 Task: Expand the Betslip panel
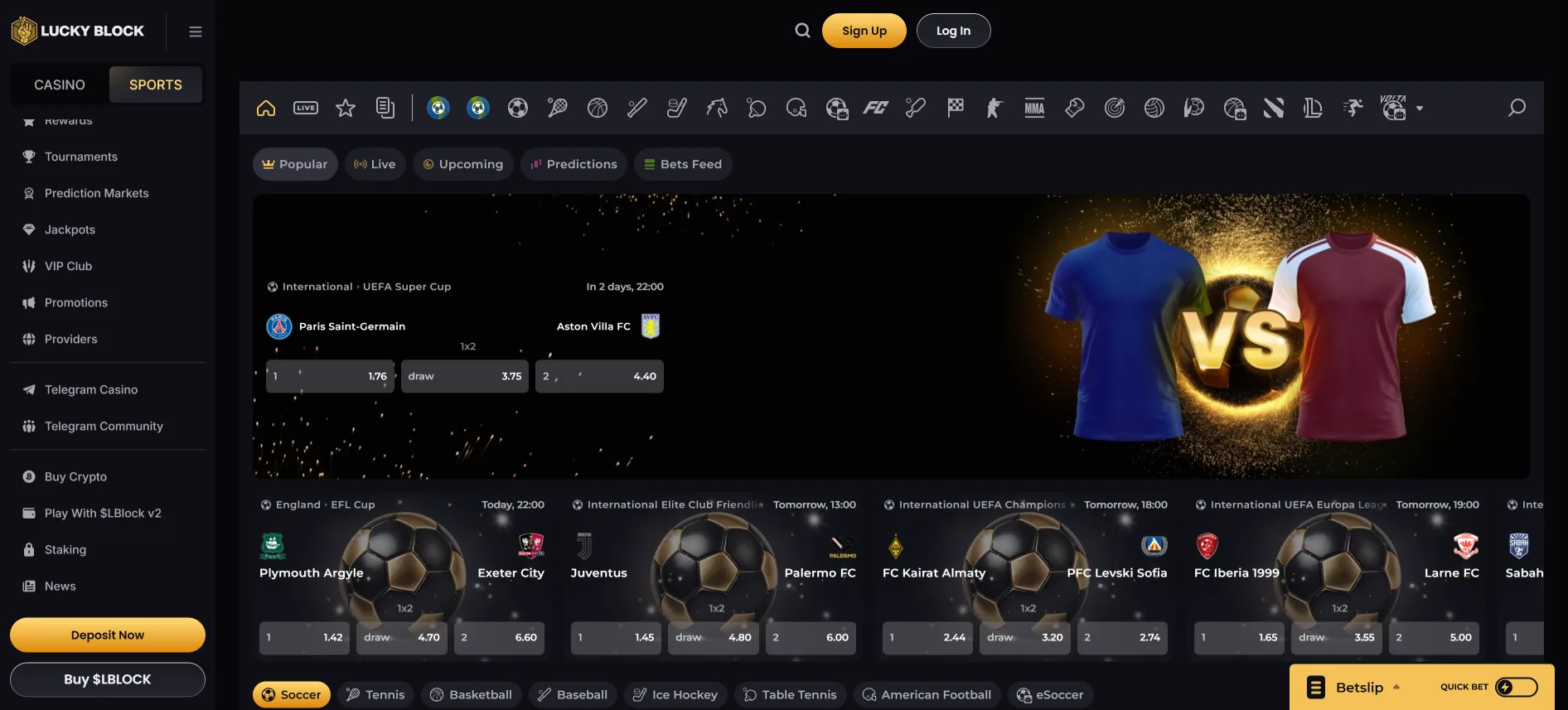[x=1359, y=687]
